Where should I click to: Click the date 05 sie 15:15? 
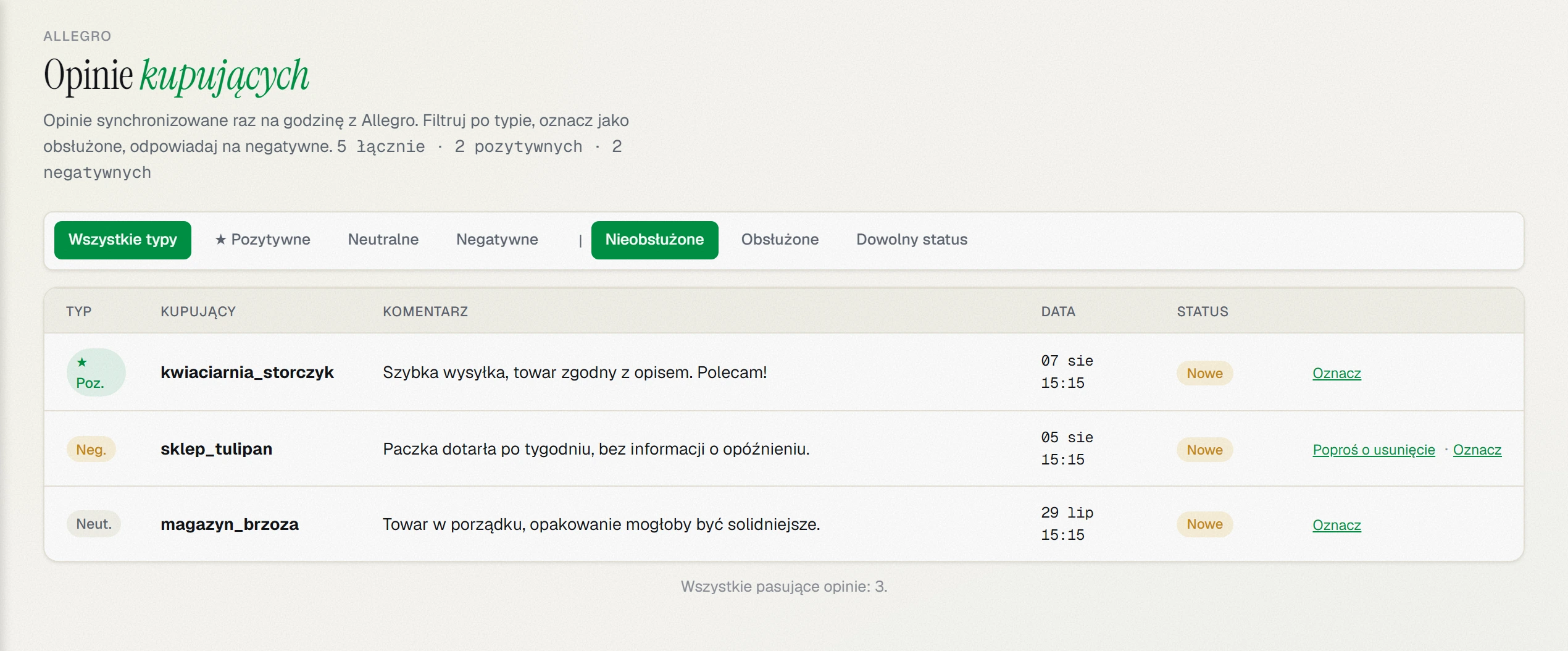[1067, 448]
